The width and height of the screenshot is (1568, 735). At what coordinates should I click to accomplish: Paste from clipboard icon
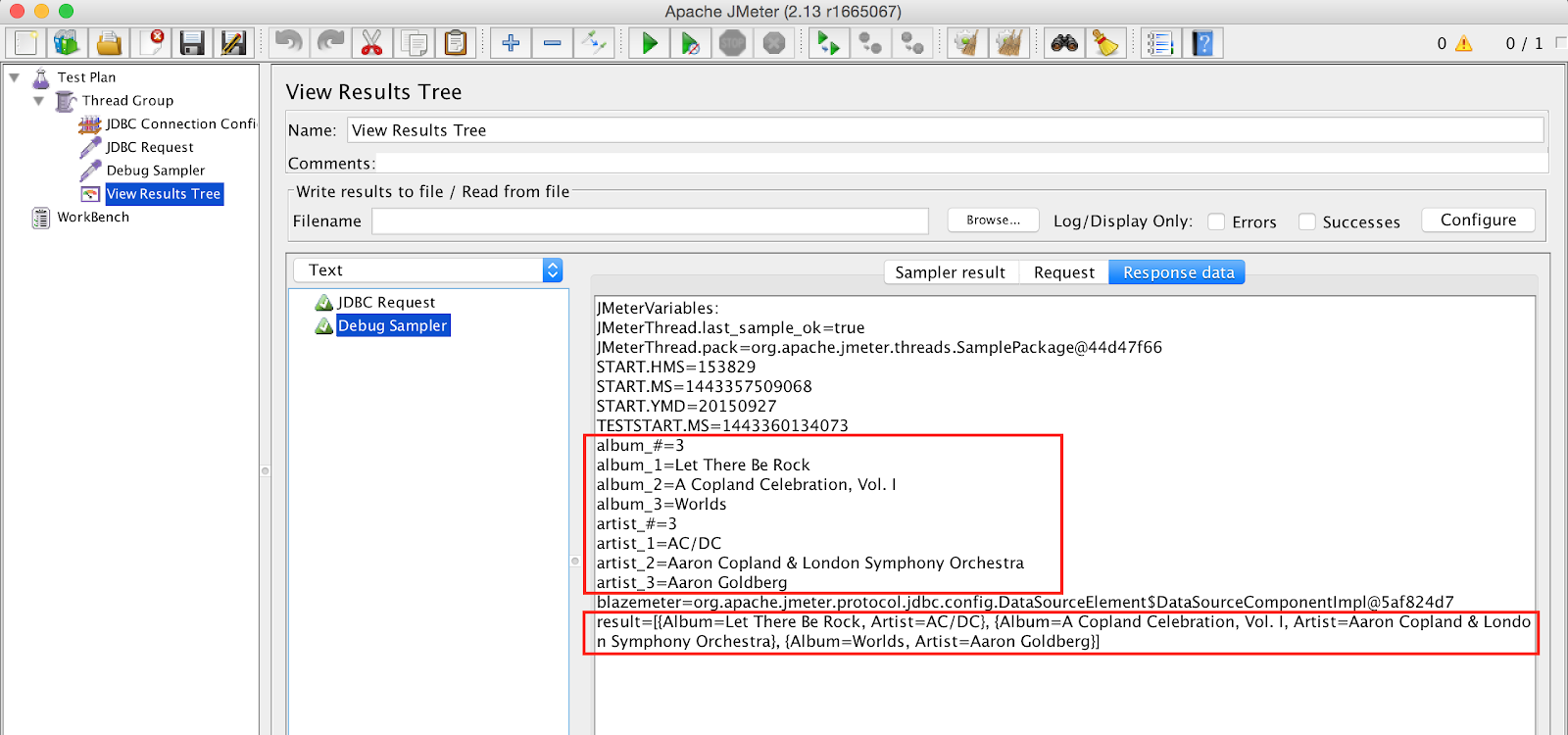click(x=456, y=43)
